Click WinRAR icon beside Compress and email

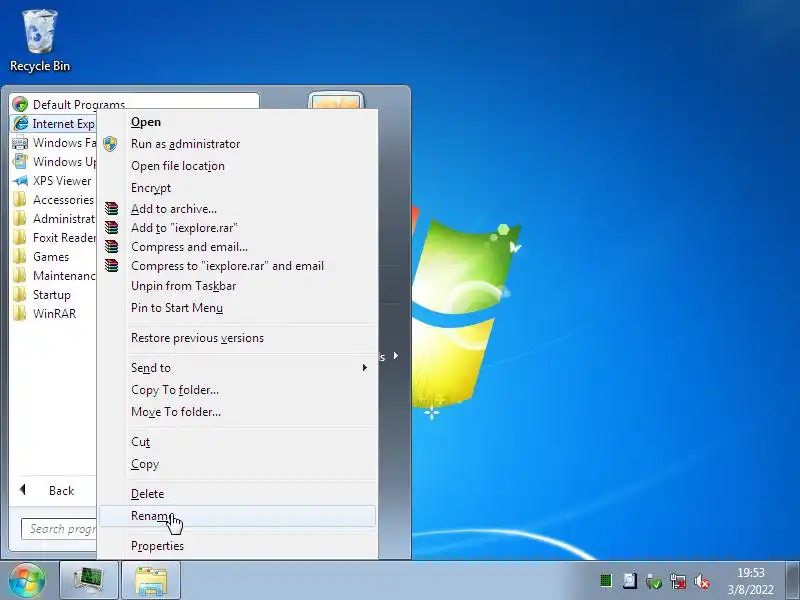(111, 246)
